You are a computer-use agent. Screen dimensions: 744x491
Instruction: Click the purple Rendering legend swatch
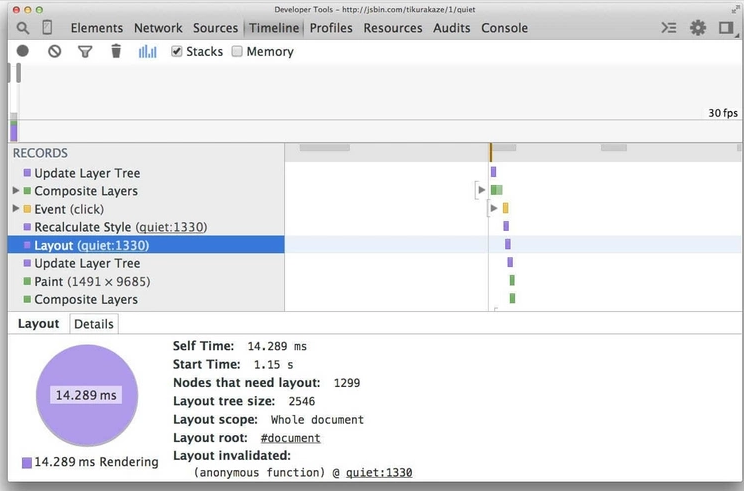pos(27,463)
